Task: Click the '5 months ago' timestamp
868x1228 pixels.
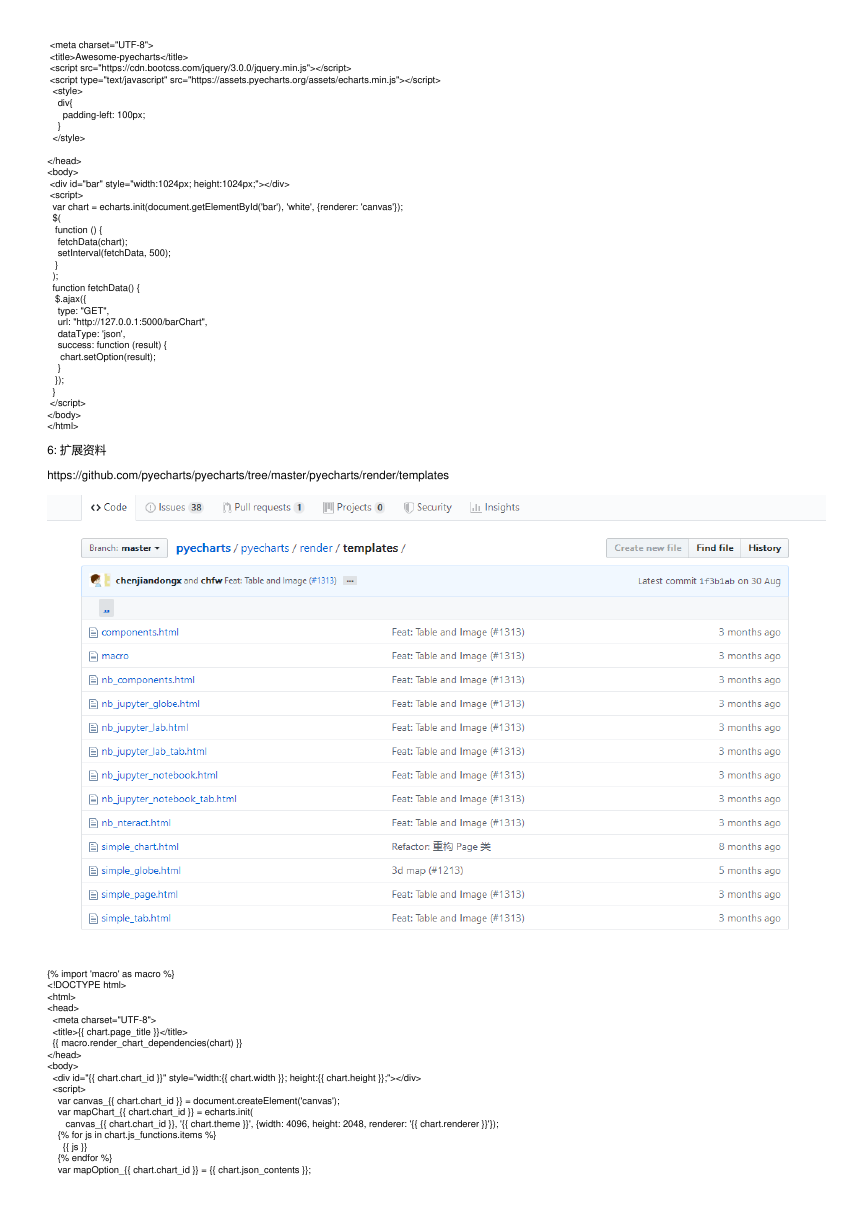Action: pyautogui.click(x=749, y=871)
